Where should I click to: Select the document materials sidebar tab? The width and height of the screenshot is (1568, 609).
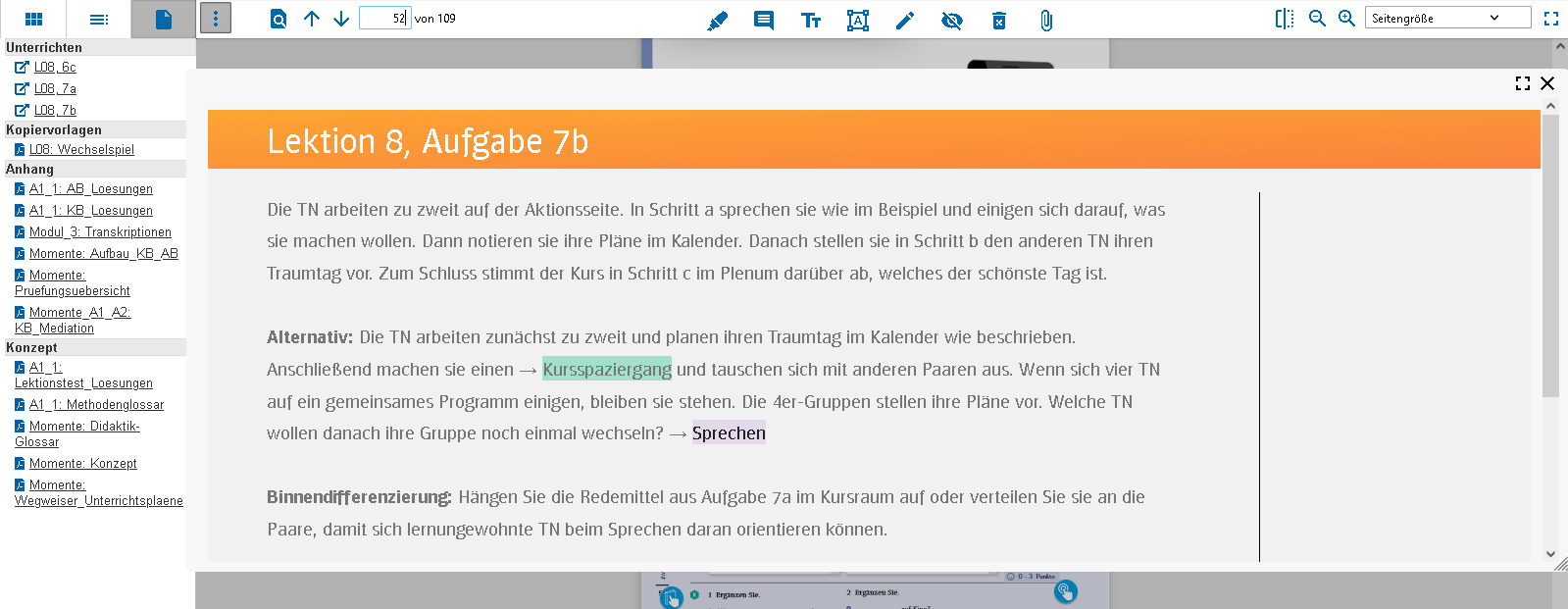(x=164, y=19)
